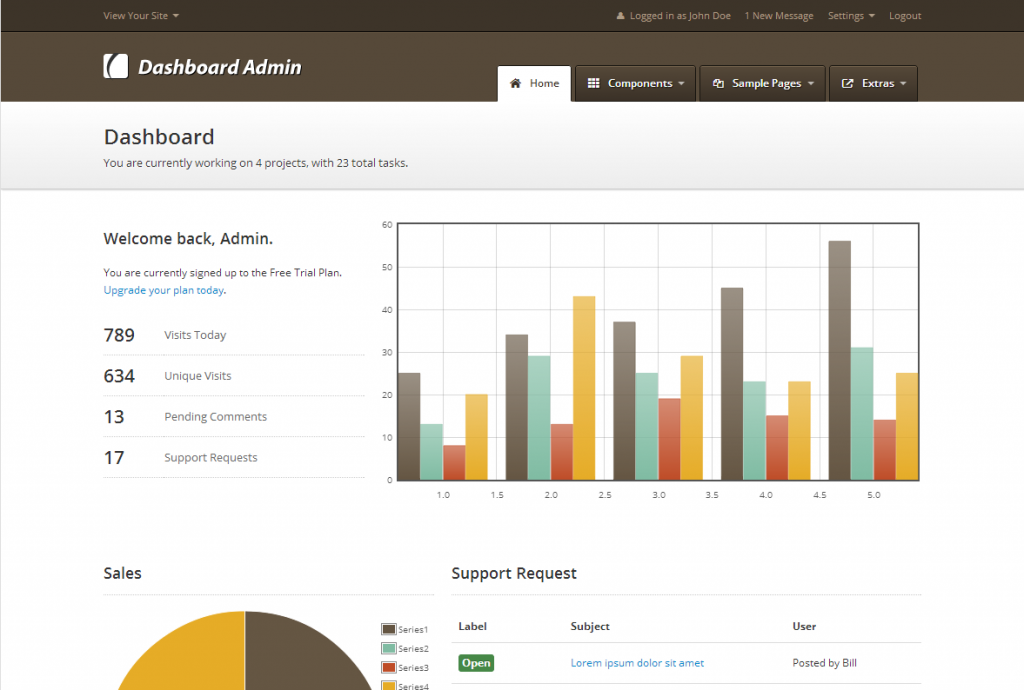Click the user icon next to Logged in
The image size is (1024, 690).
[620, 16]
